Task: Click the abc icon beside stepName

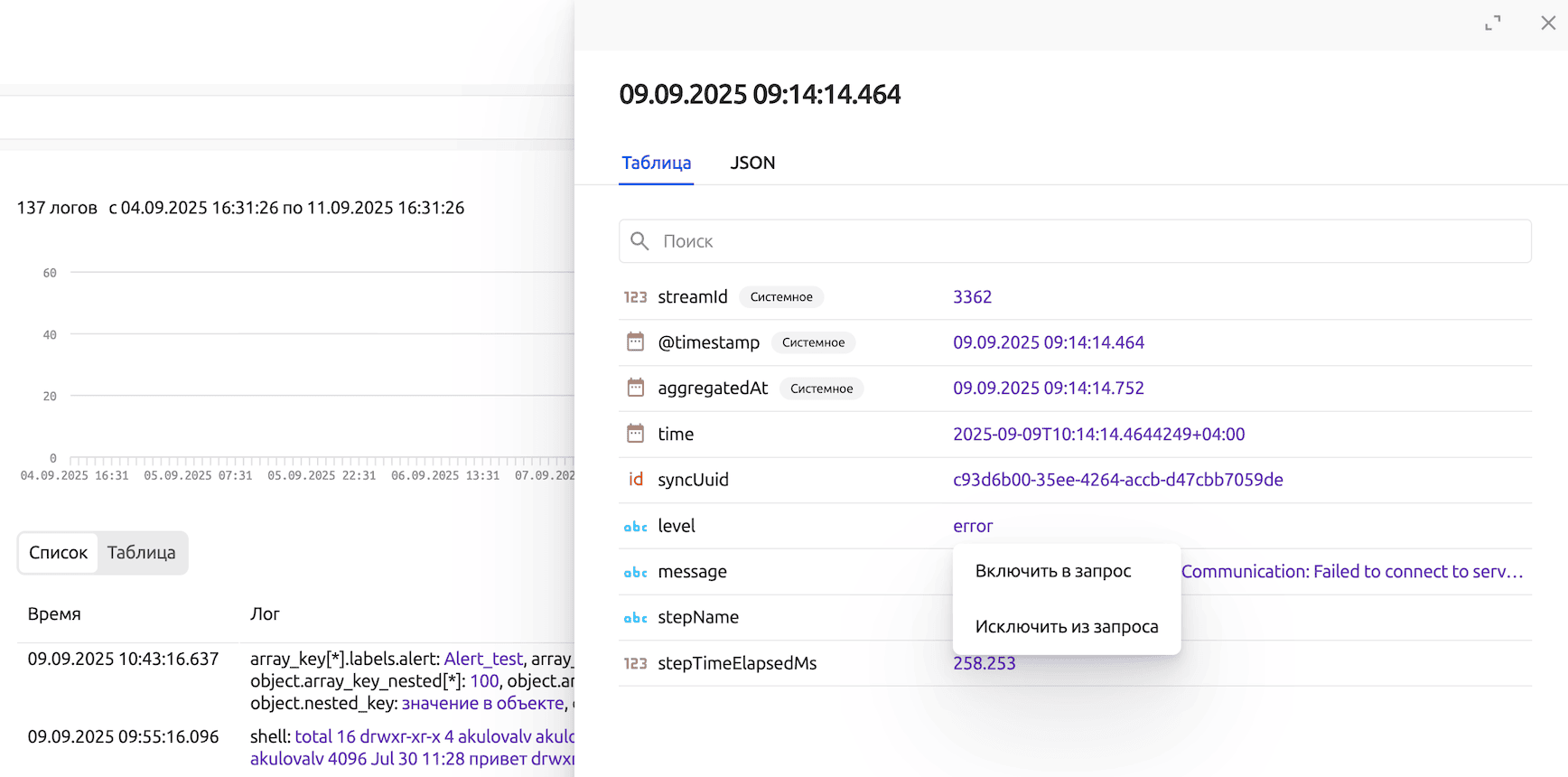Action: point(635,618)
